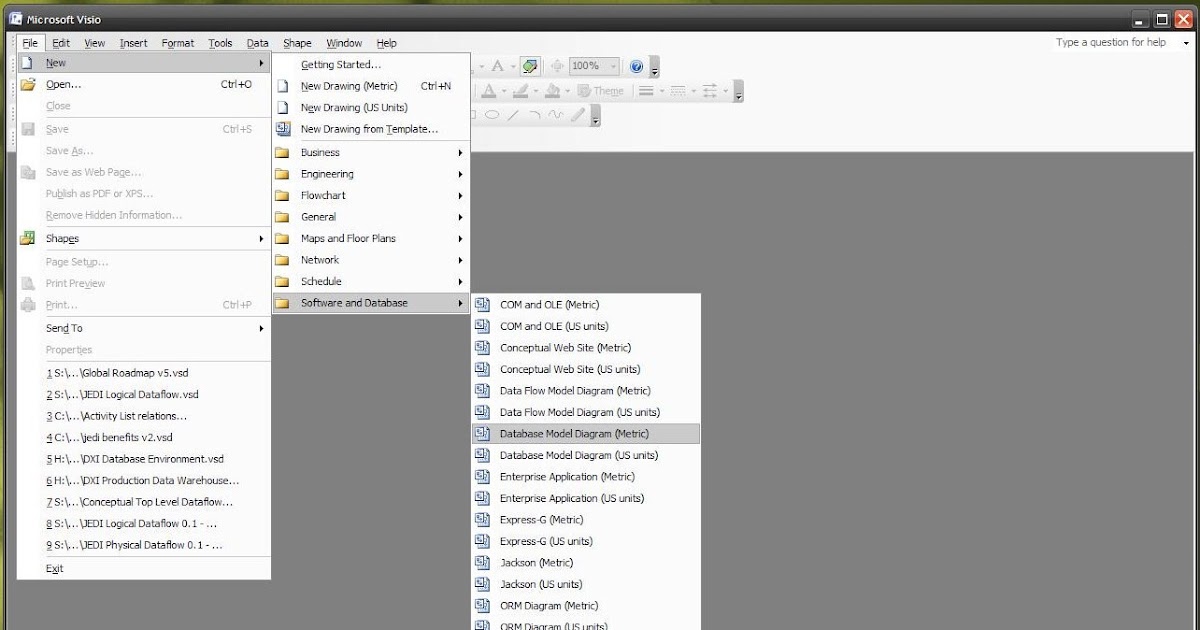Open the Line Ends dropdown arrow

point(726,91)
